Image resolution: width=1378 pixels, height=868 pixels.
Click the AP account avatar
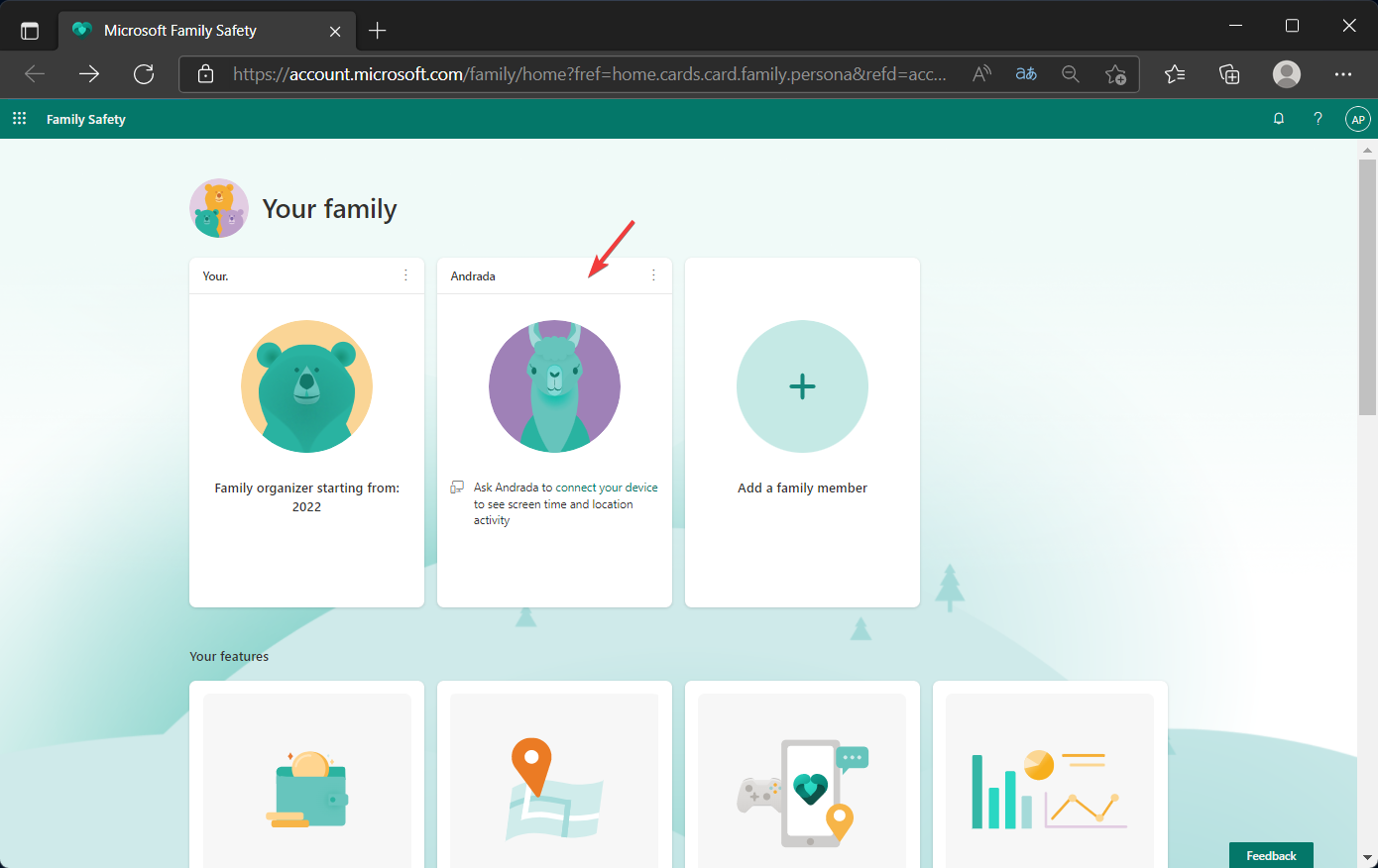click(1357, 118)
